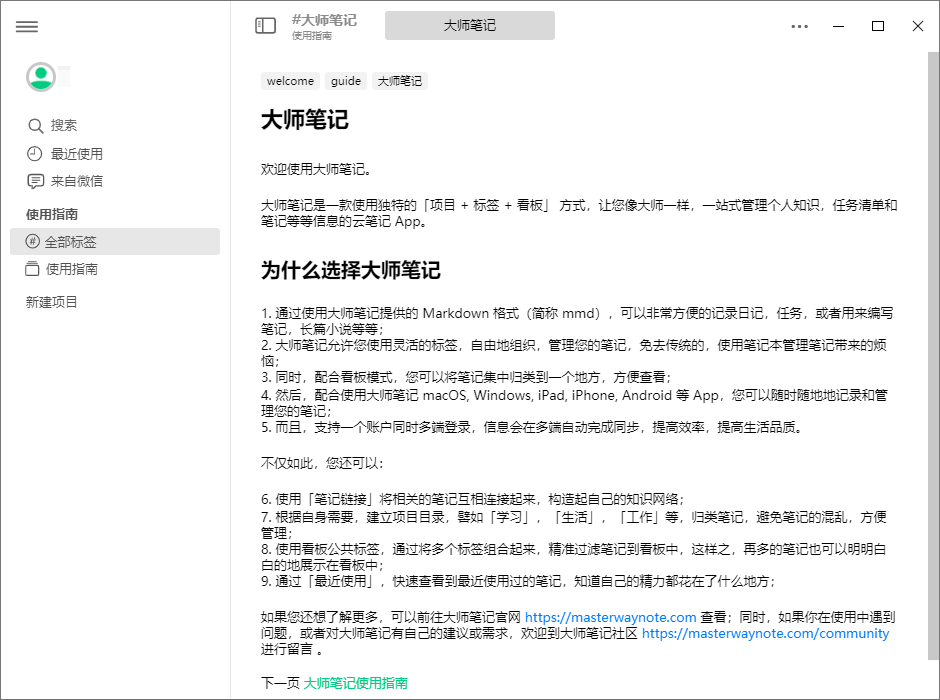Click the 大师笔记 tag chip

[x=400, y=81]
